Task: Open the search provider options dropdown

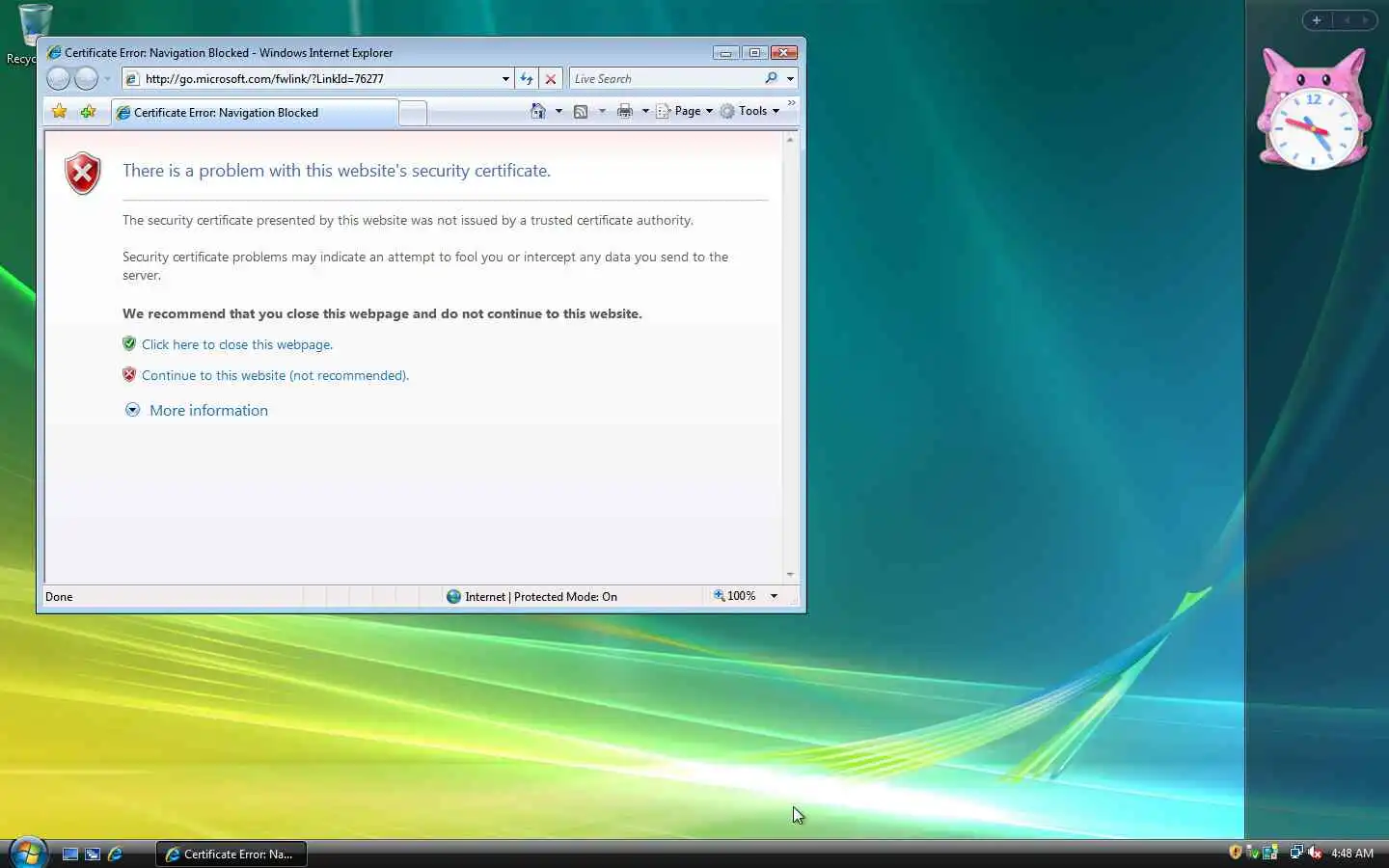Action: (x=790, y=79)
